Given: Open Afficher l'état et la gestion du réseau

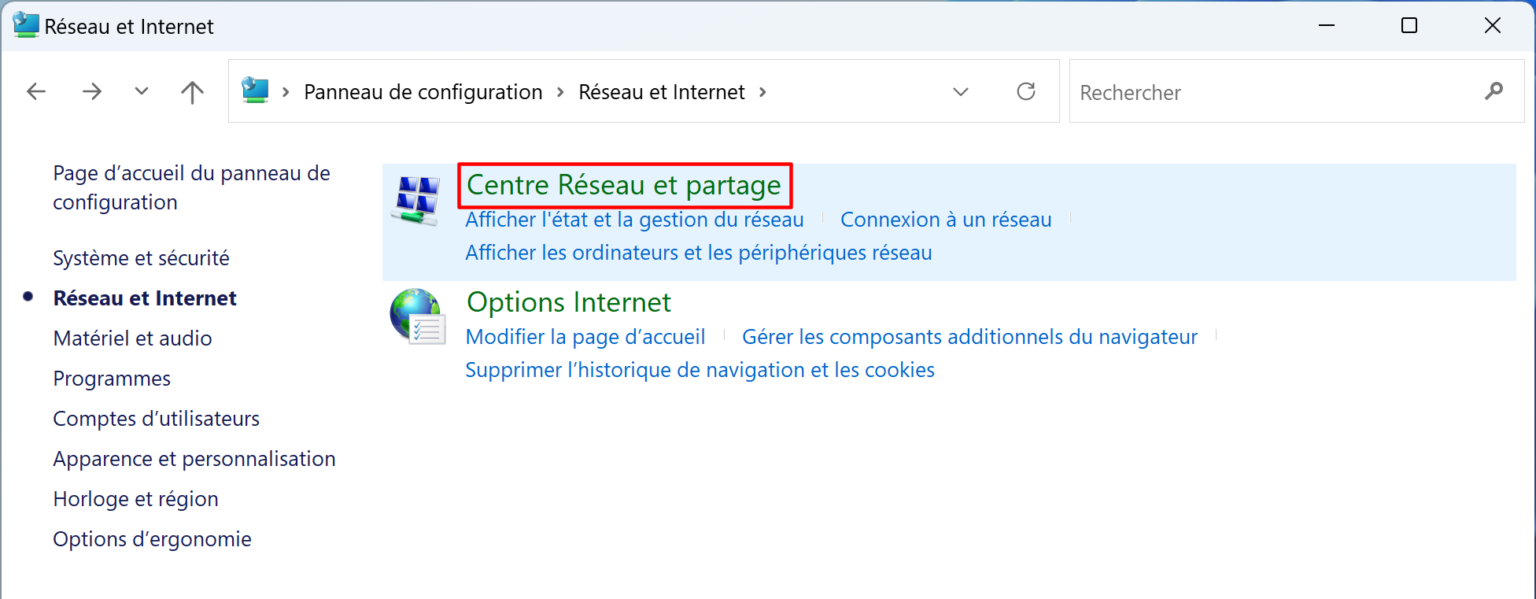Looking at the screenshot, I should [x=634, y=219].
